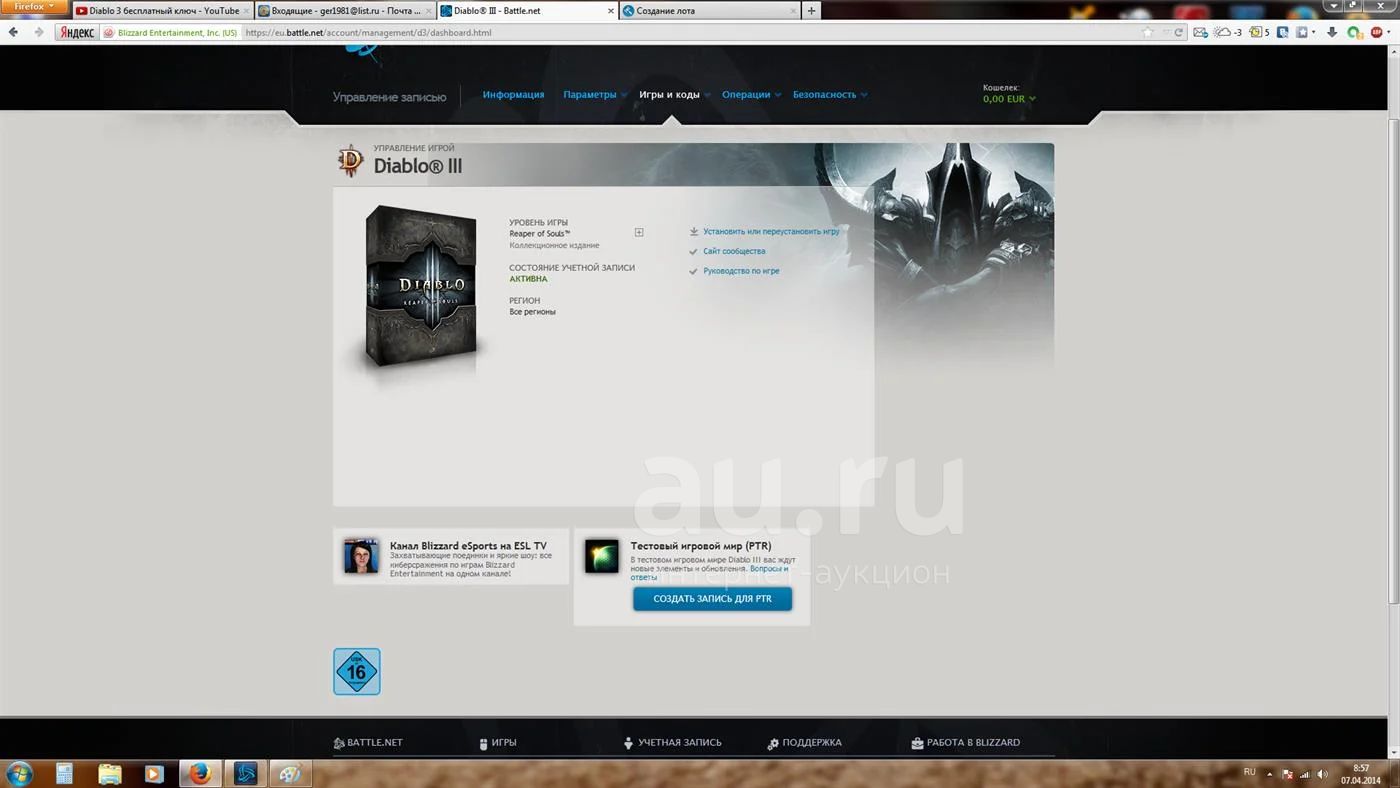Show Blizzard Entertainment site identity info

click(x=171, y=33)
